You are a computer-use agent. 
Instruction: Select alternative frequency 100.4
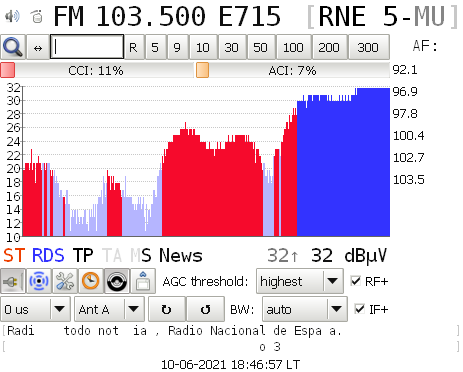pos(409,136)
